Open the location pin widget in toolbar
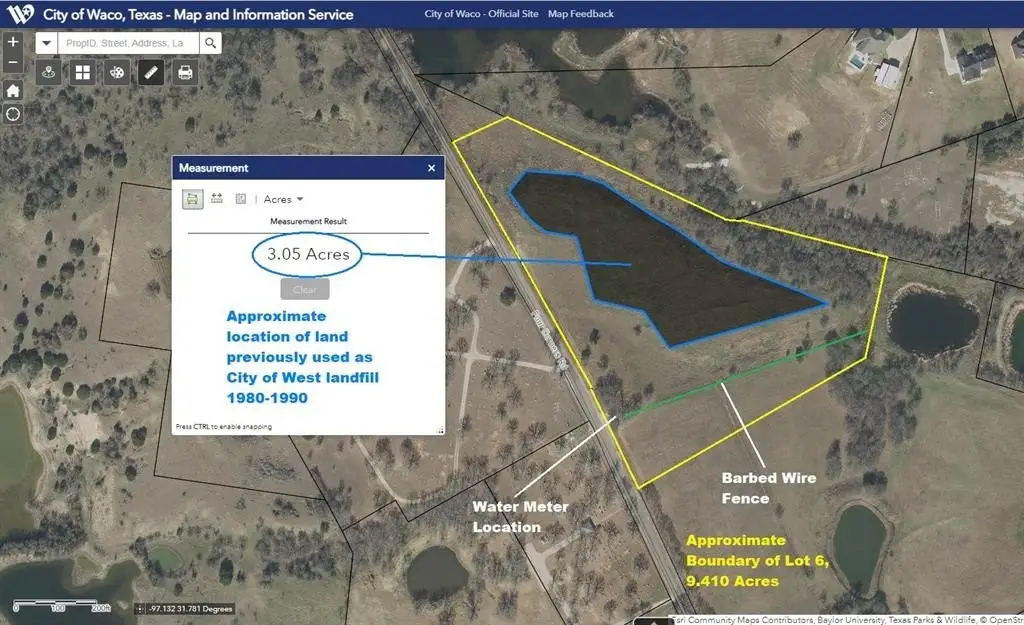 tap(49, 73)
